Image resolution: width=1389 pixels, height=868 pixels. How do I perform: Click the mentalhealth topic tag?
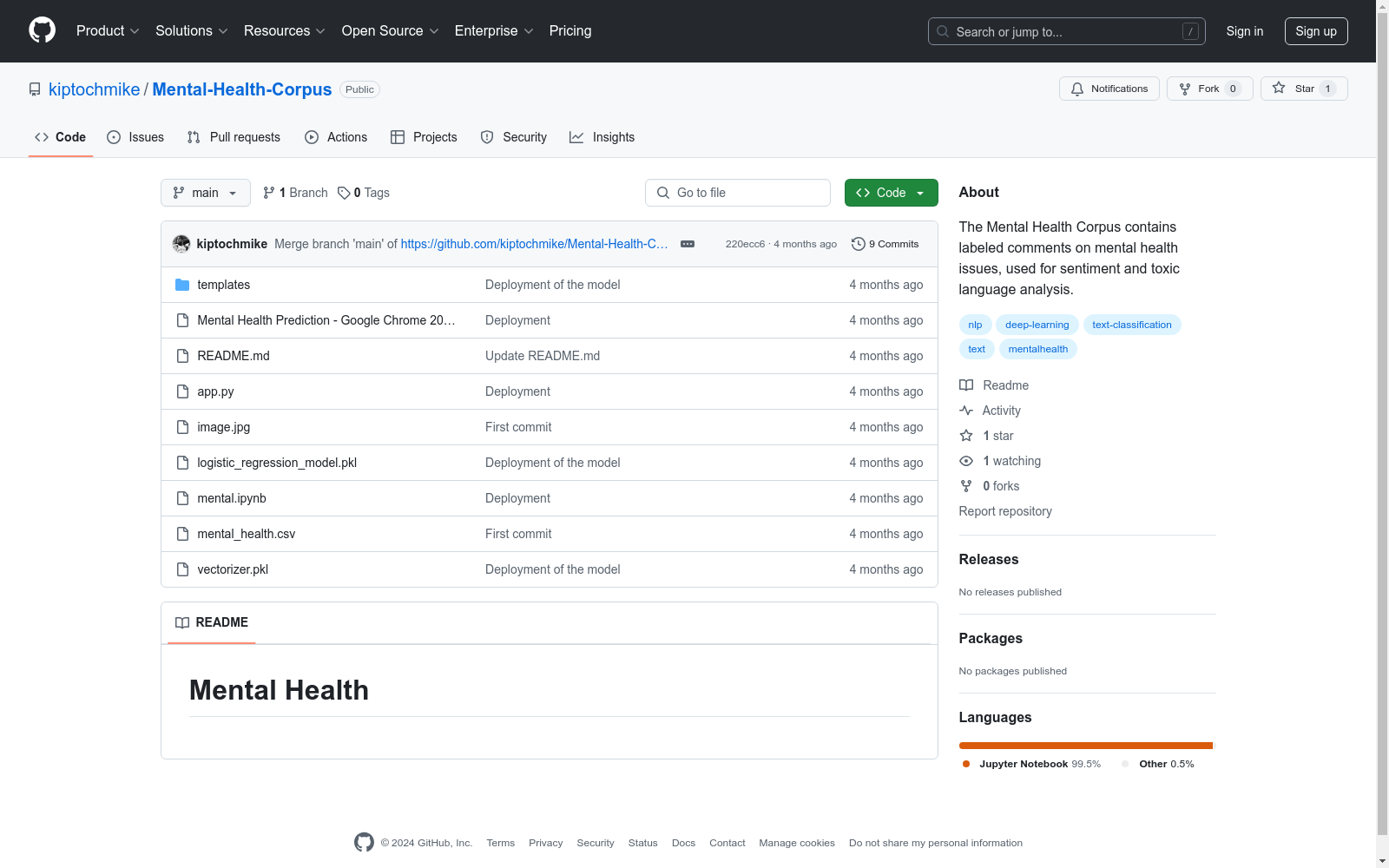(x=1038, y=349)
